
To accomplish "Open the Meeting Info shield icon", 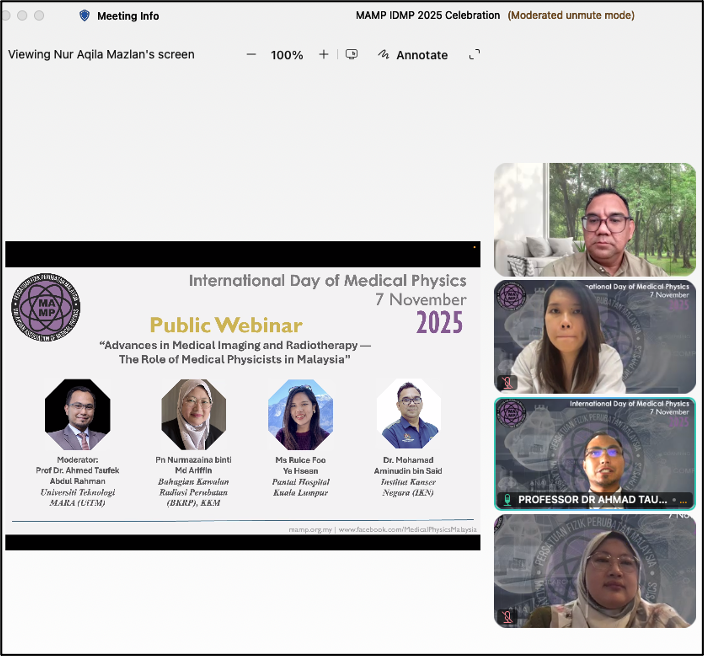I will [x=84, y=16].
